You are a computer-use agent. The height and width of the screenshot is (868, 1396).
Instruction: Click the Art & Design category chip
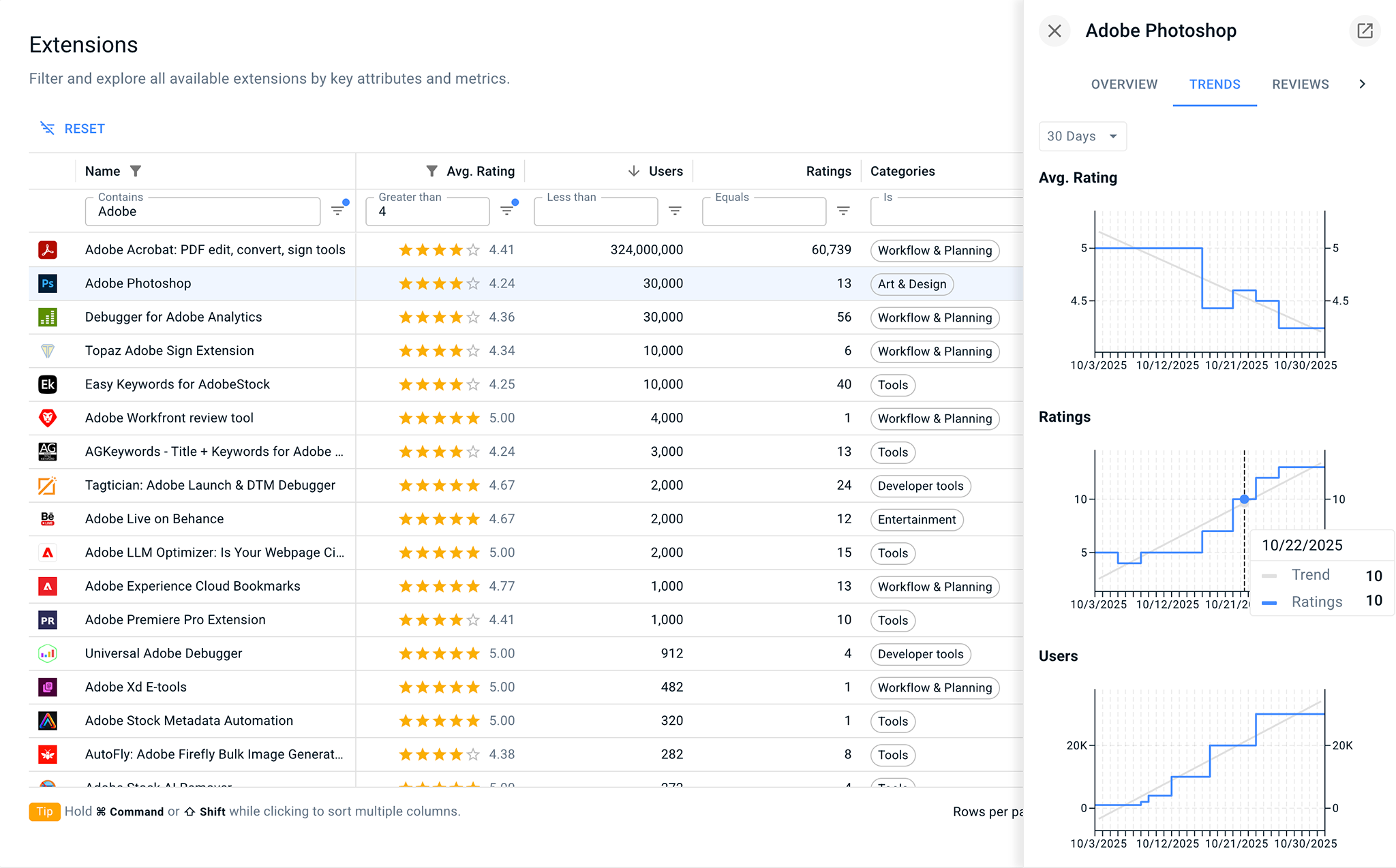911,284
